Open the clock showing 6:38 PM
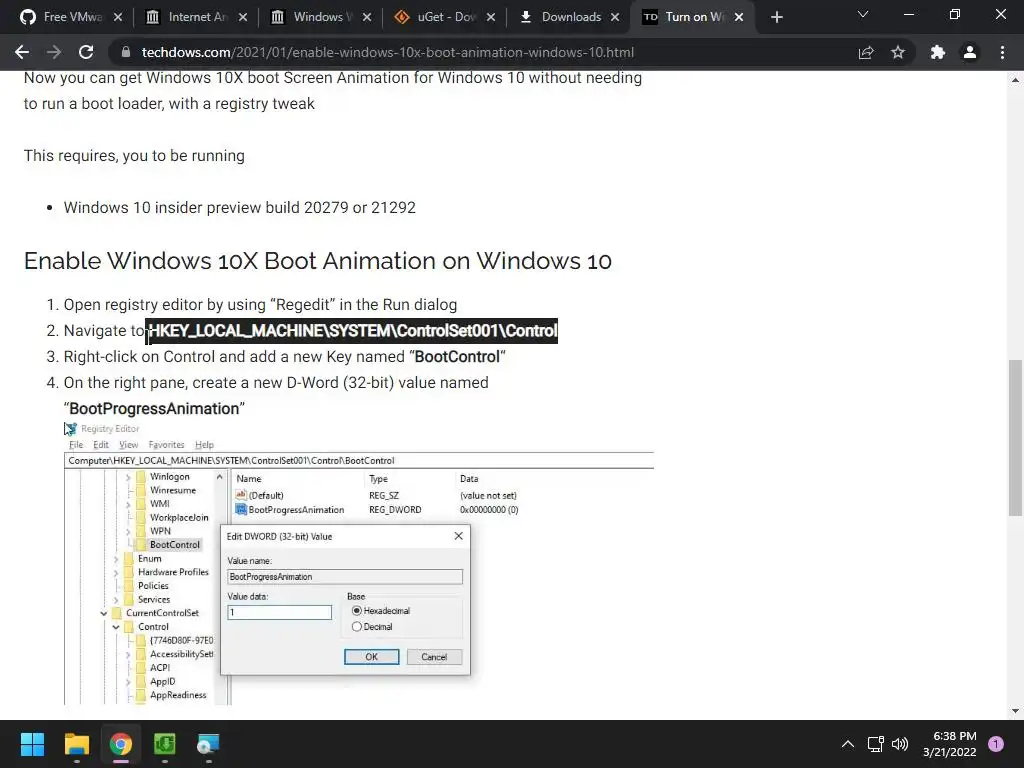The height and width of the screenshot is (768, 1024). (950, 744)
